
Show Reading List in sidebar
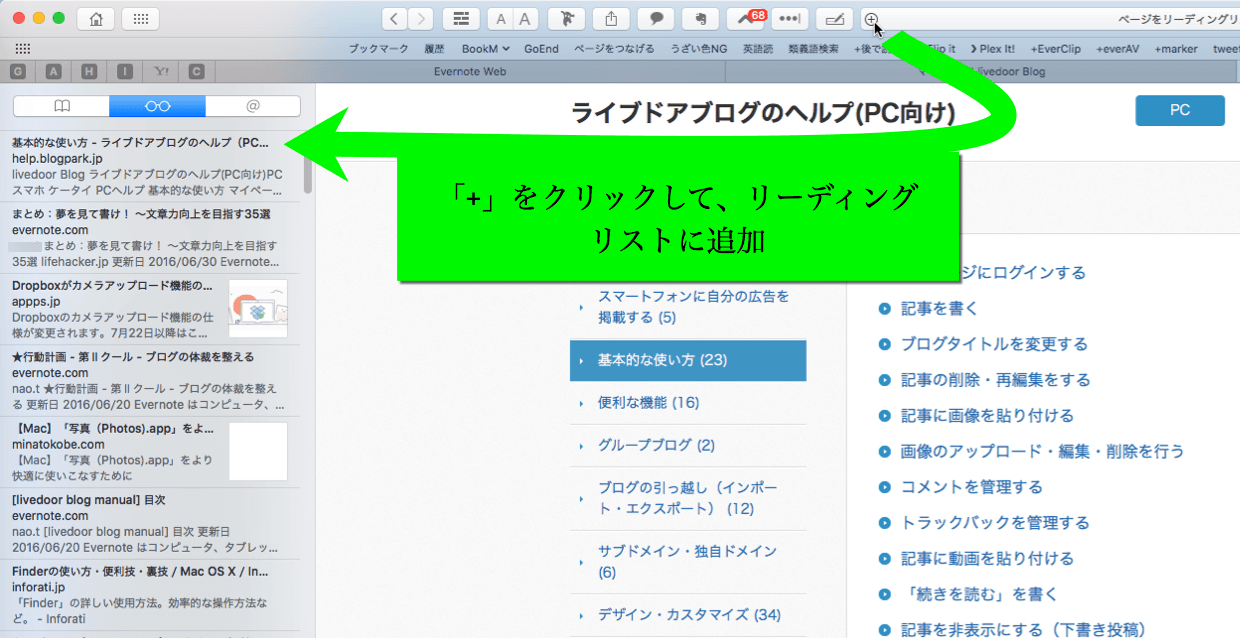[157, 106]
